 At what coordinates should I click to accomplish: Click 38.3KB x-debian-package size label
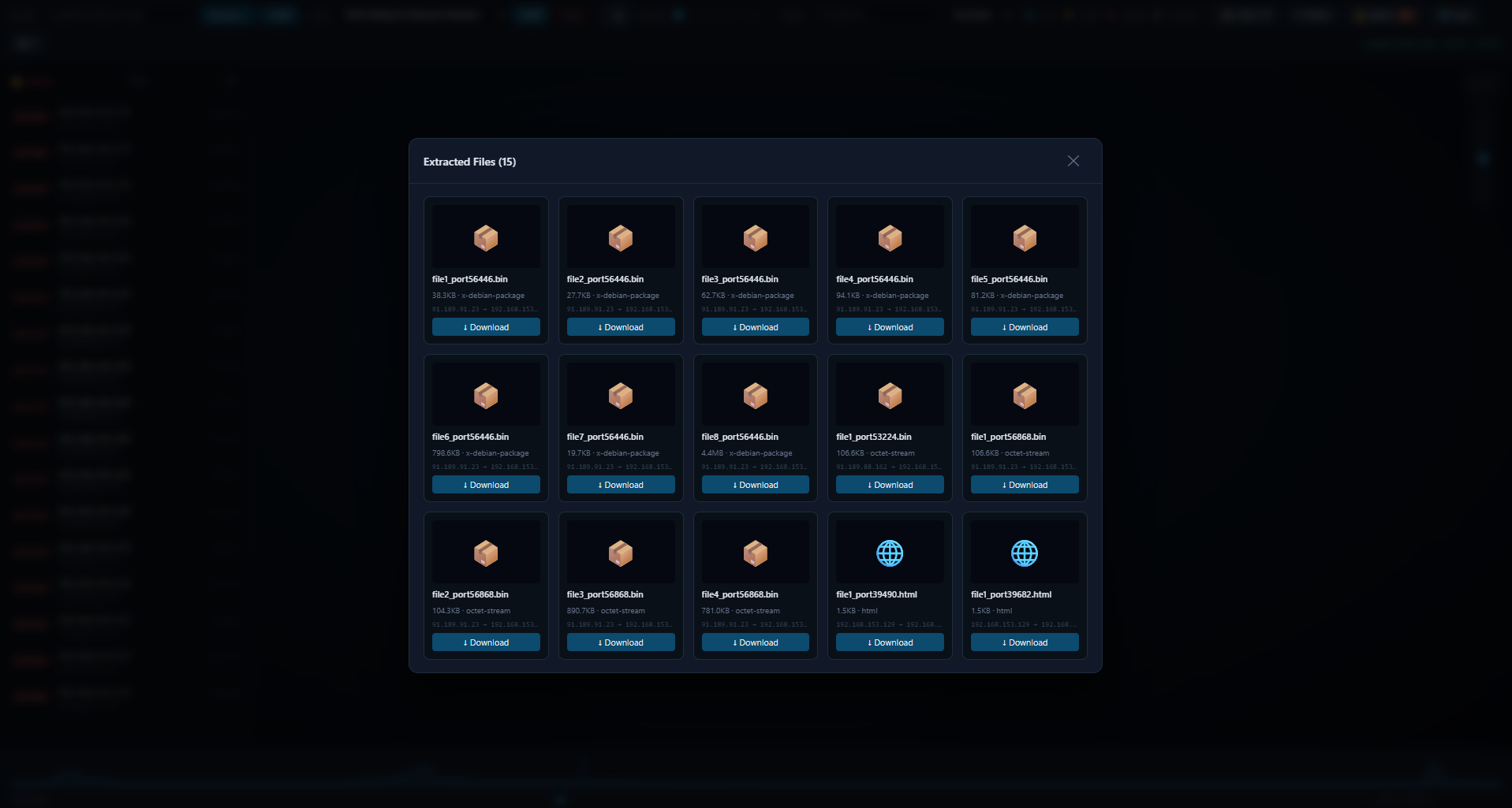(478, 296)
